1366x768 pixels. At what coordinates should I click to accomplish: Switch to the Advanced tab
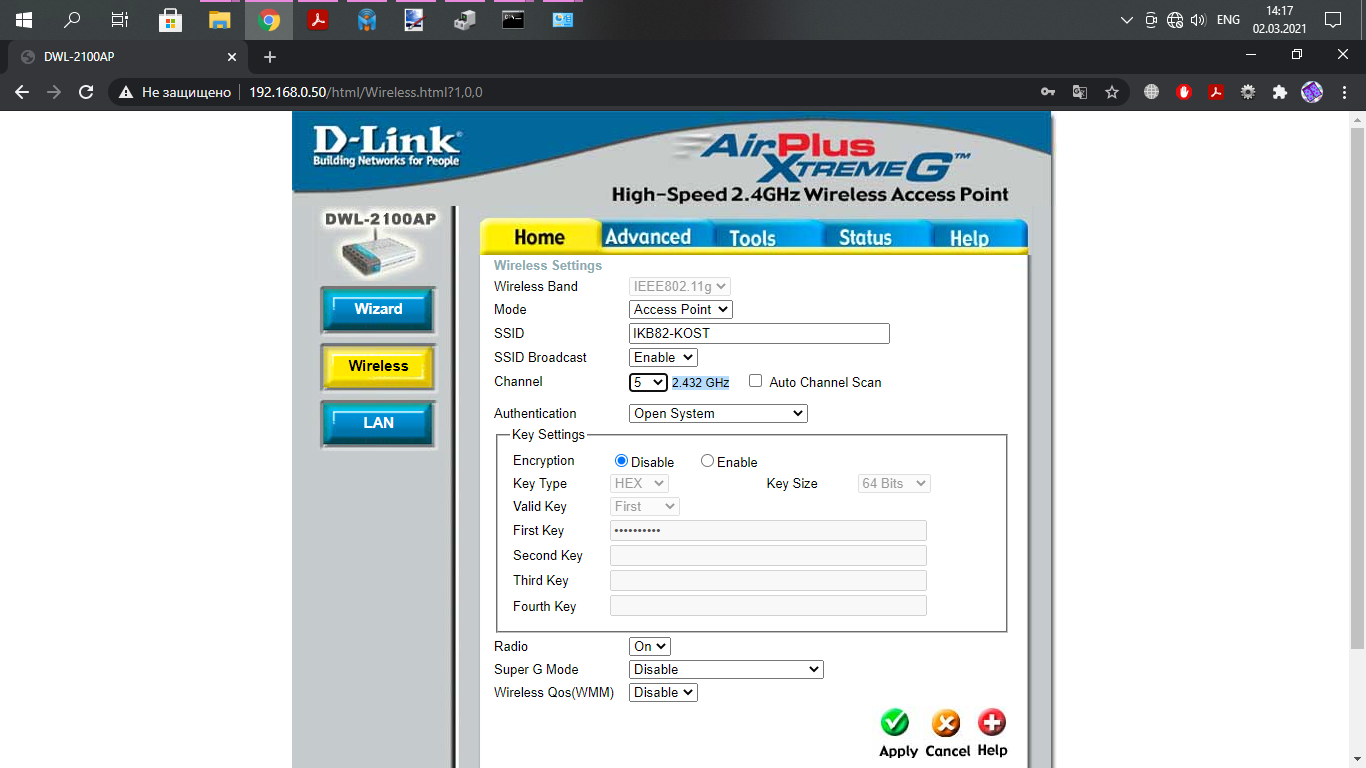point(647,237)
